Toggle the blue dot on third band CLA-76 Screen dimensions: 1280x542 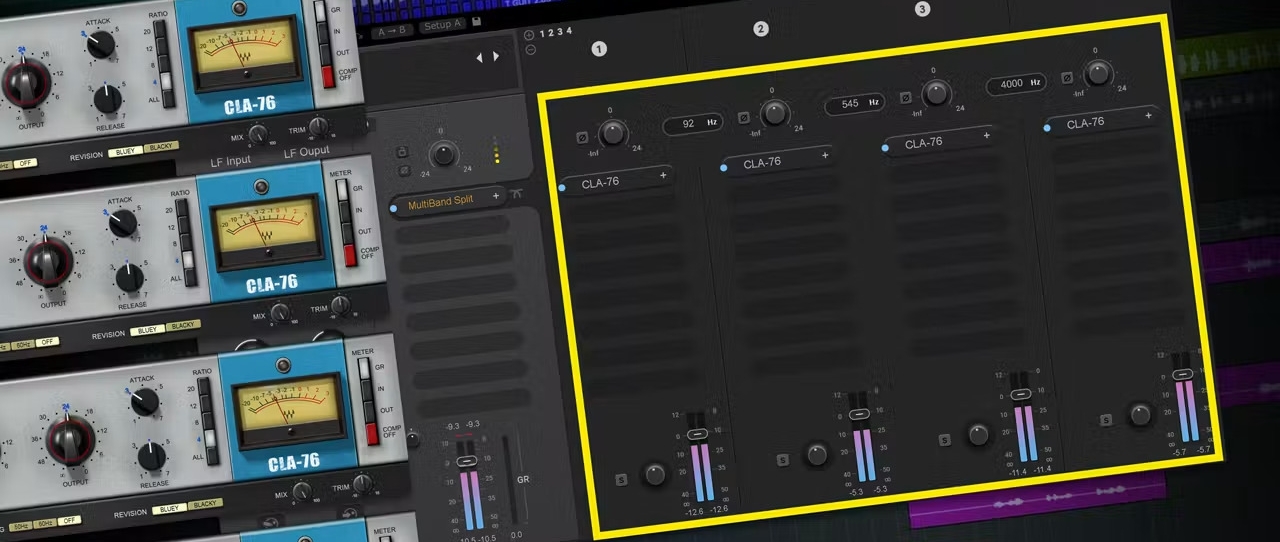click(886, 148)
